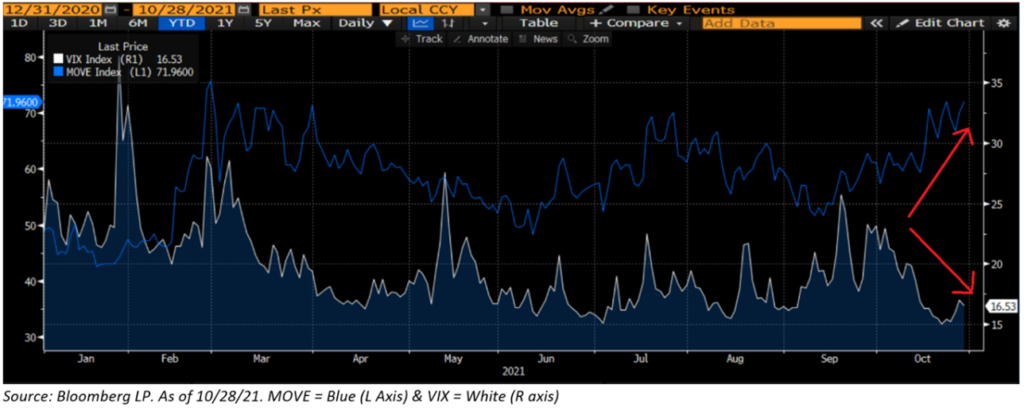
Task: Open the Compare dropdown menu
Action: (636, 22)
